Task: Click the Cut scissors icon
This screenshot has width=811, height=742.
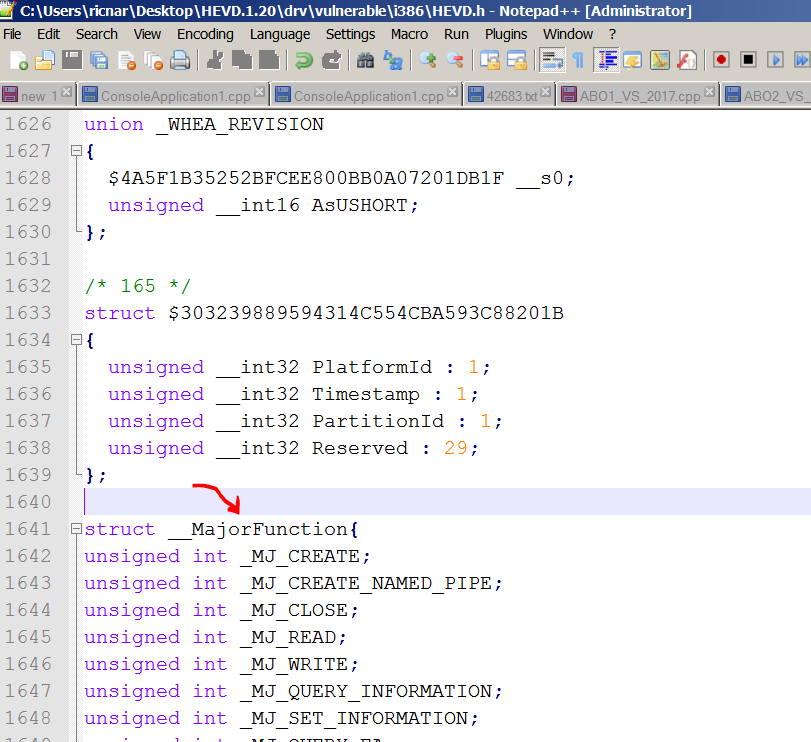Action: [x=214, y=60]
